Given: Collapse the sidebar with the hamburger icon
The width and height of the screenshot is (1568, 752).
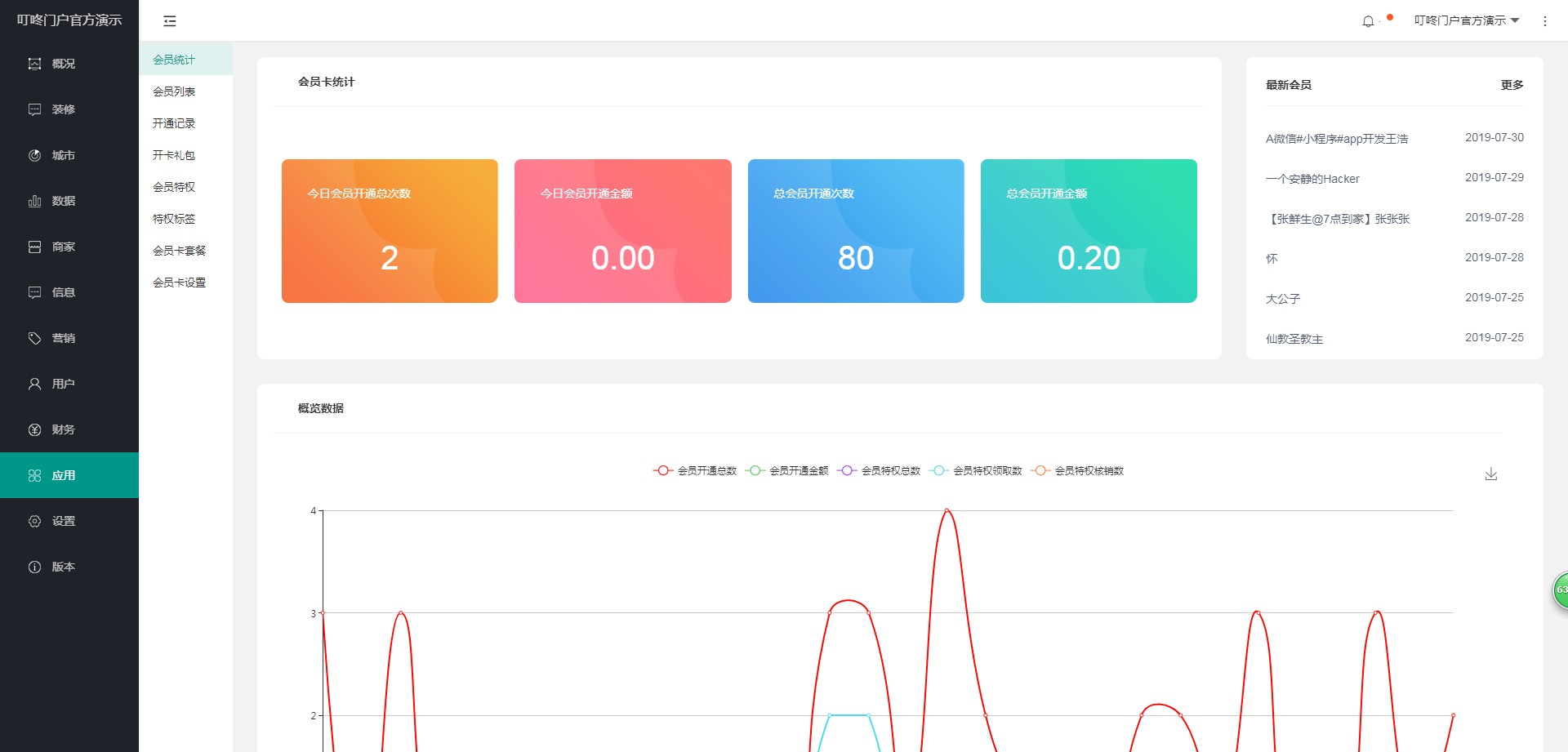Looking at the screenshot, I should tap(170, 21).
